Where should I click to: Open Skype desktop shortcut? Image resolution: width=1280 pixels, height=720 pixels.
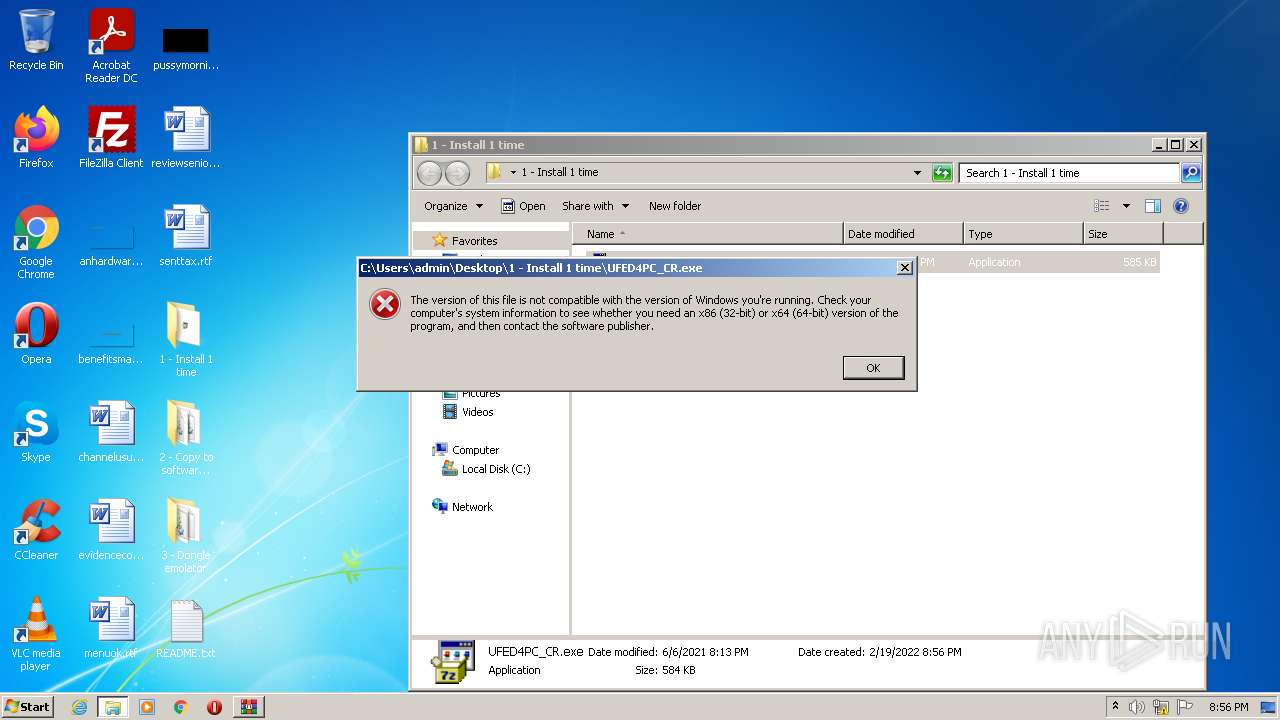click(36, 432)
